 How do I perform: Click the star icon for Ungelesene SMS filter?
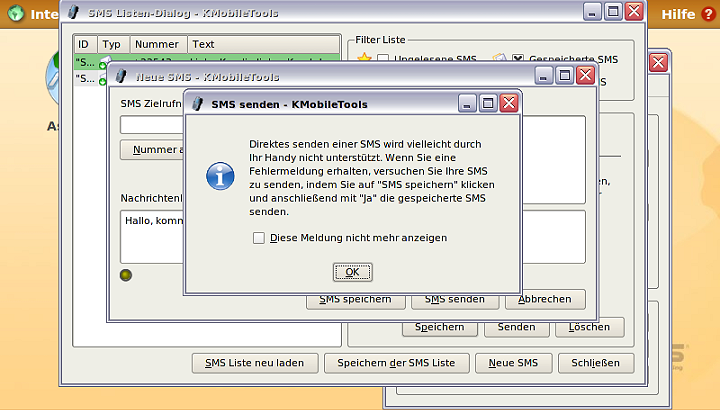click(x=364, y=58)
